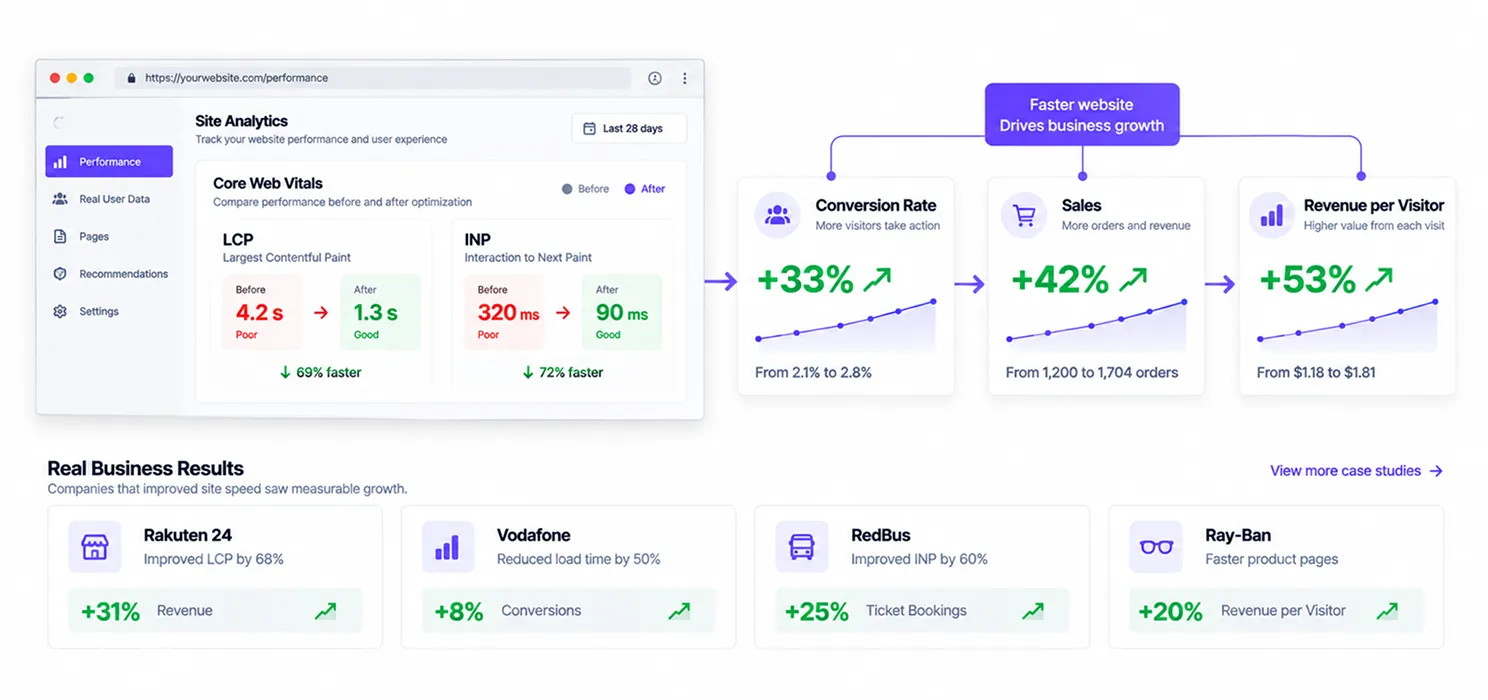Click trend arrow in RedBus Ticket Bookings bar
The width and height of the screenshot is (1488, 700).
(1033, 611)
